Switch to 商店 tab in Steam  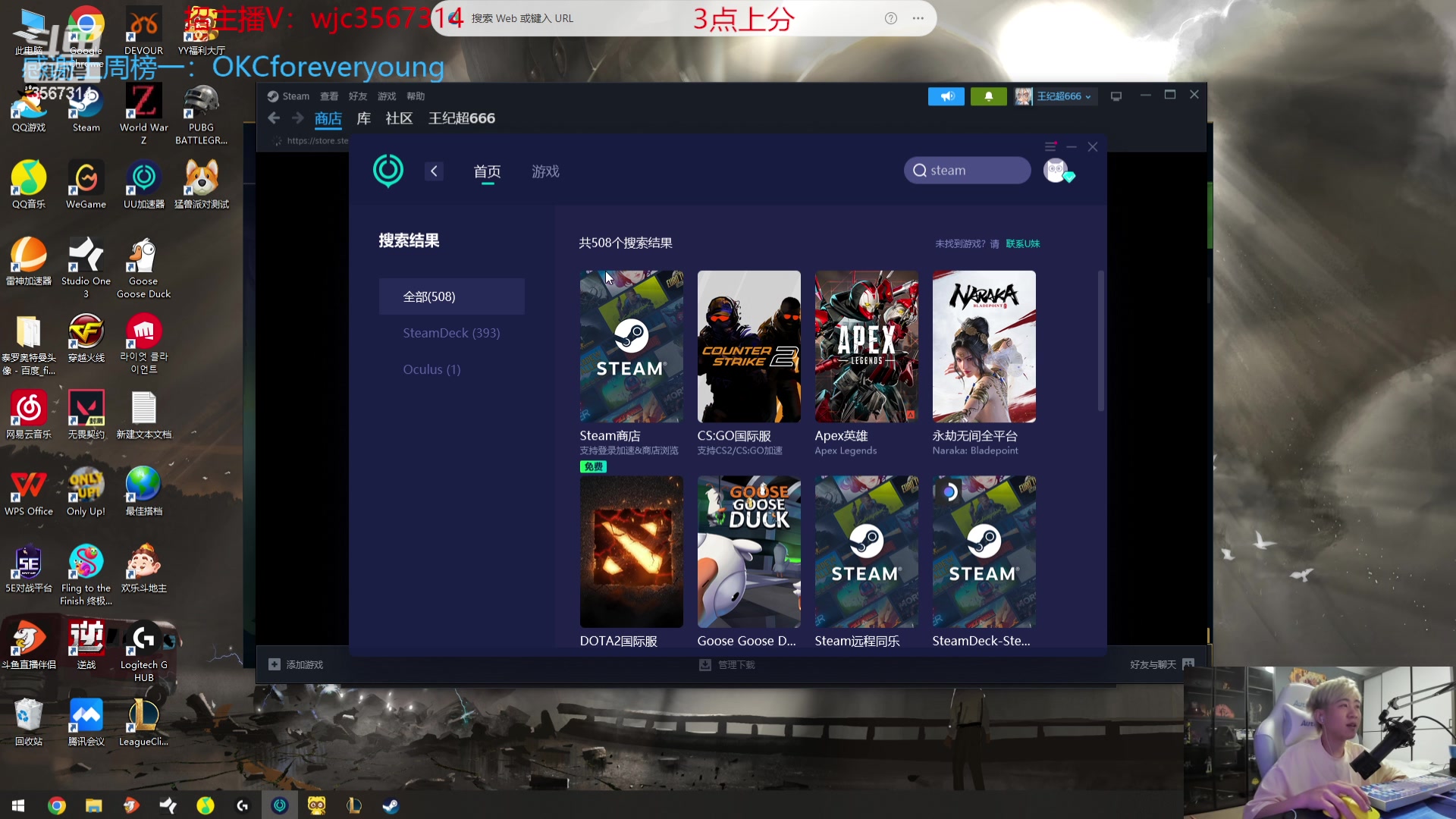328,118
